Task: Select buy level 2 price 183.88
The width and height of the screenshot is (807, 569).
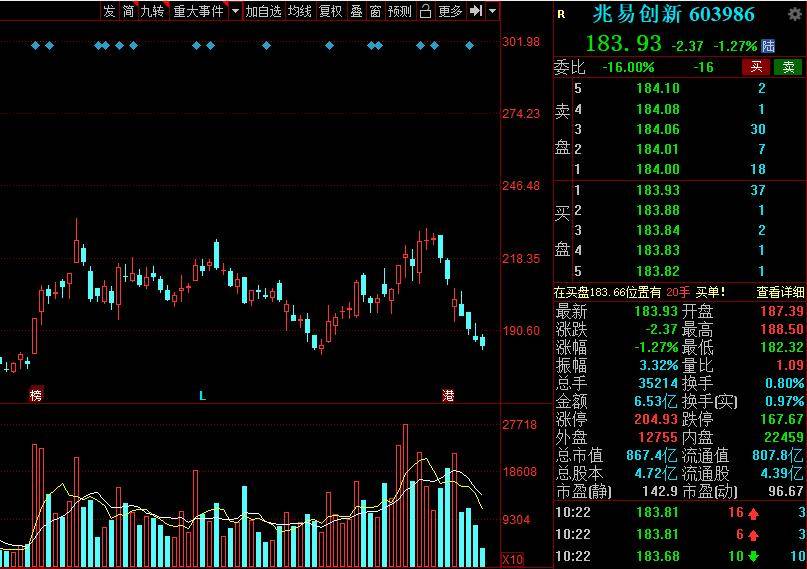Action: tap(658, 210)
